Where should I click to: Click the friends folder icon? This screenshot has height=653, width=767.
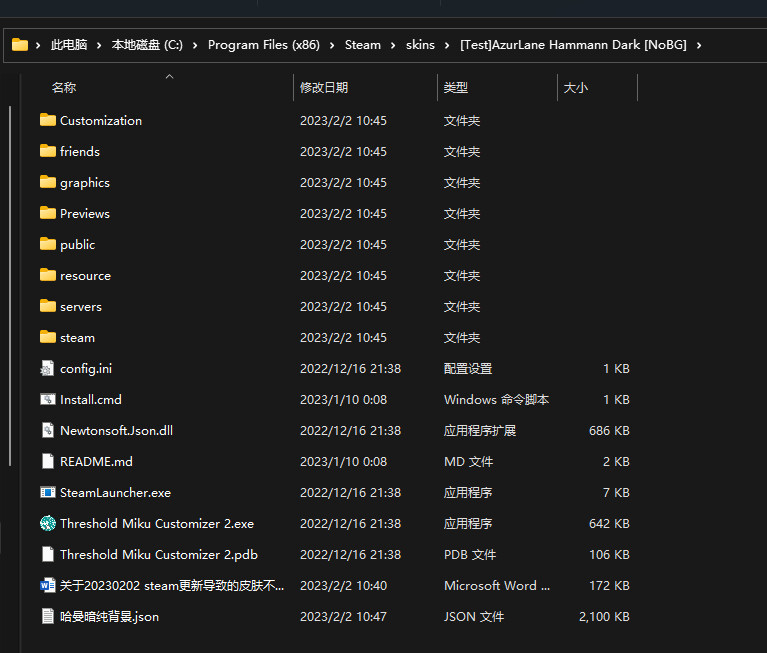click(x=47, y=151)
